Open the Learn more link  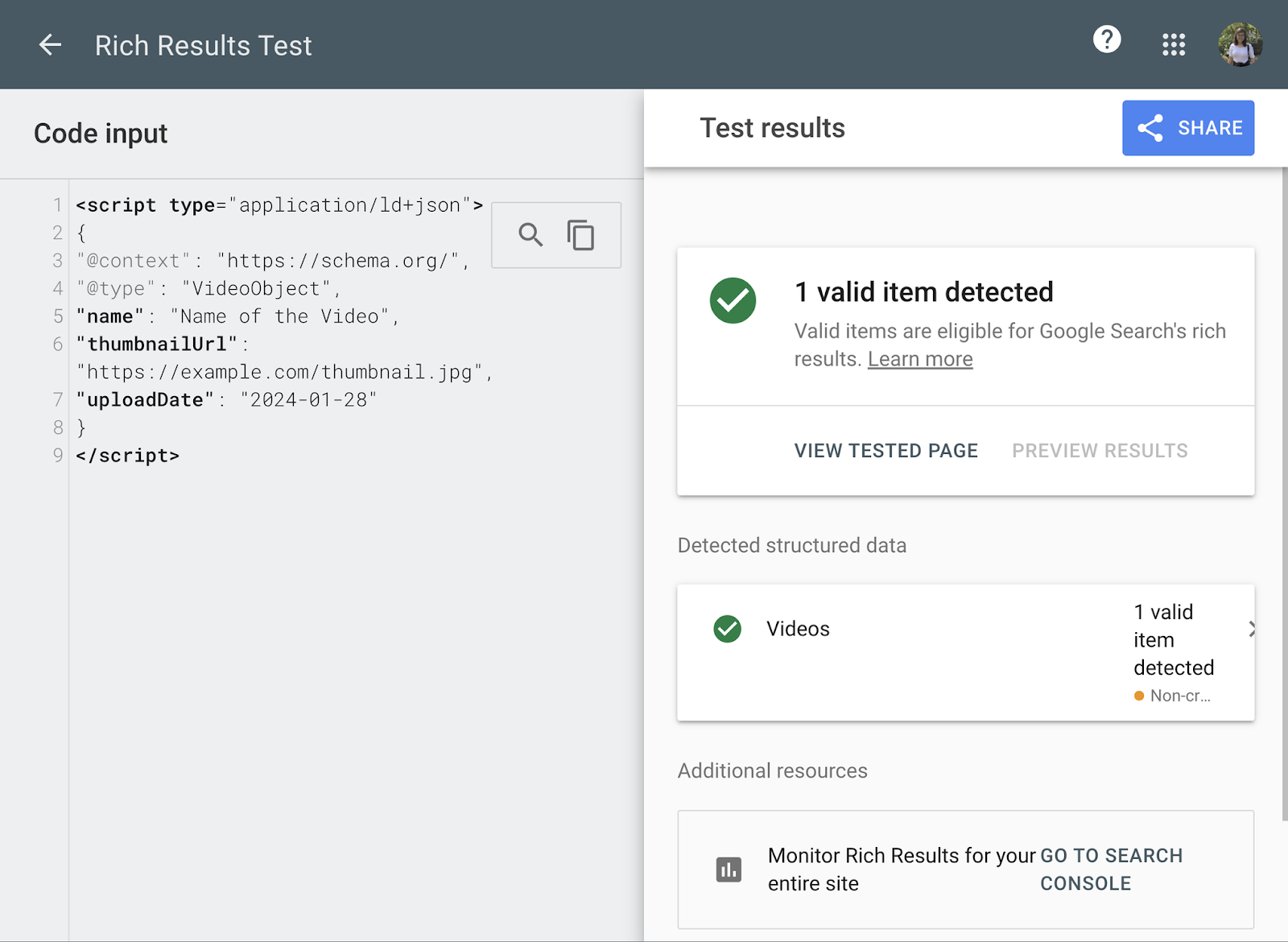click(920, 359)
